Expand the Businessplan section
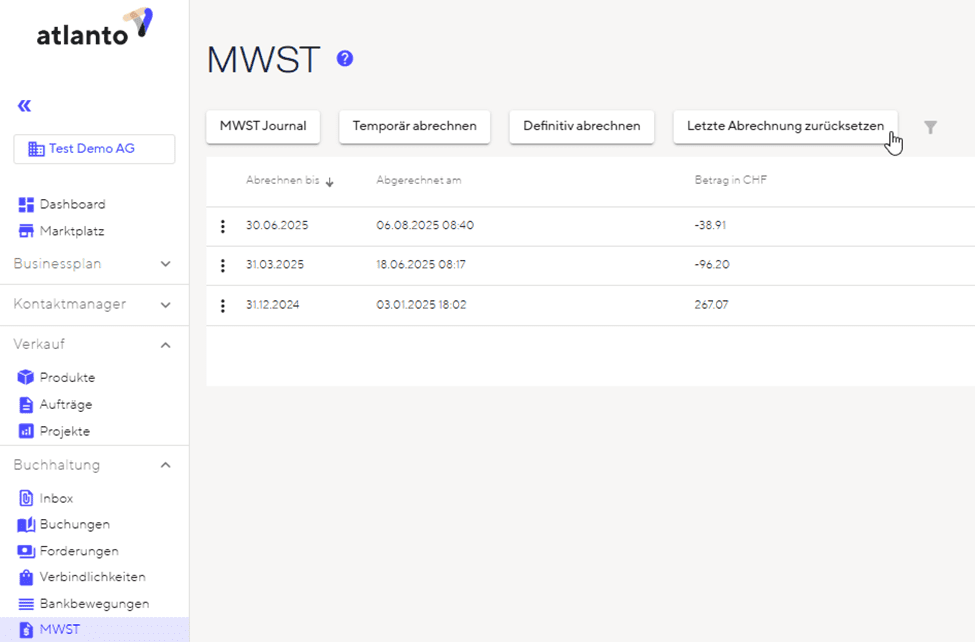The height and width of the screenshot is (642, 975). coord(165,264)
